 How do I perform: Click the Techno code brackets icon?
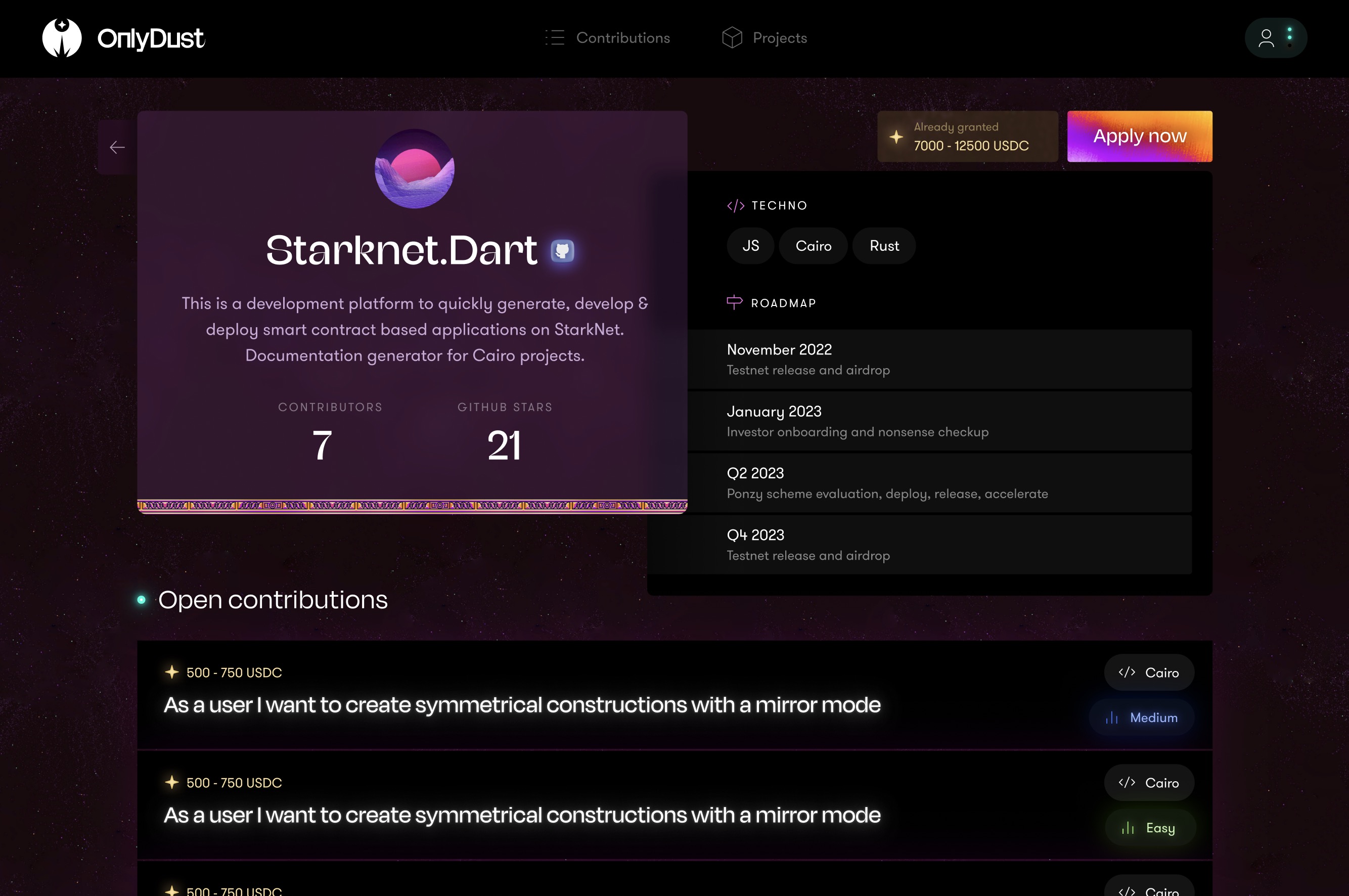(x=735, y=206)
